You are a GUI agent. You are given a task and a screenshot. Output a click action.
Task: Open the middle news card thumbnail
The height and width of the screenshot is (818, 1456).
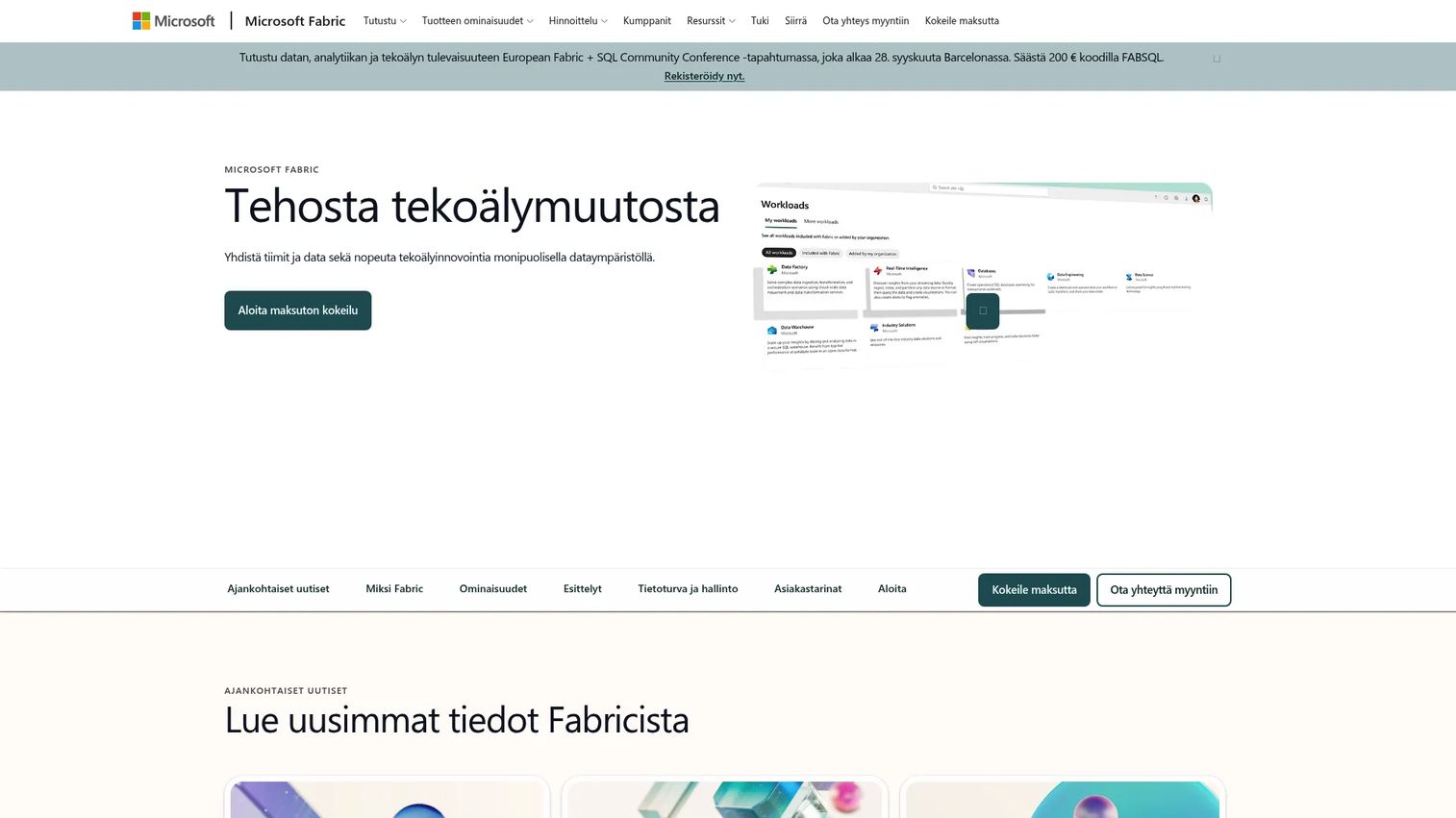point(724,799)
